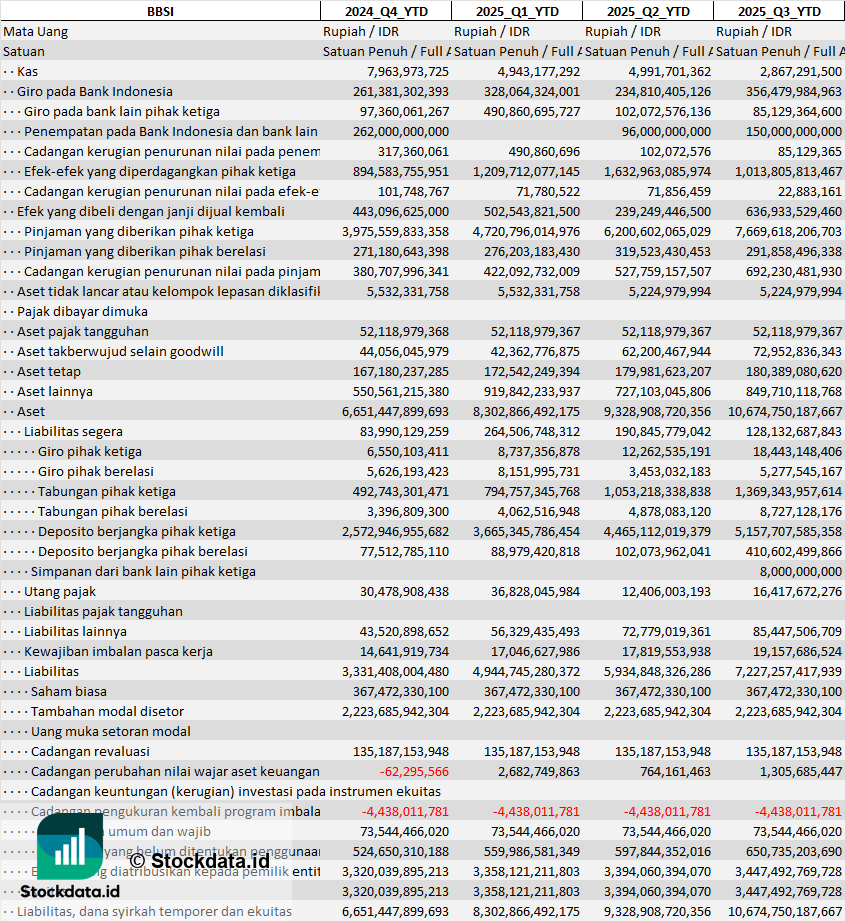This screenshot has width=845, height=921.
Task: Click Liabilitas segera row label
Action: (73, 431)
